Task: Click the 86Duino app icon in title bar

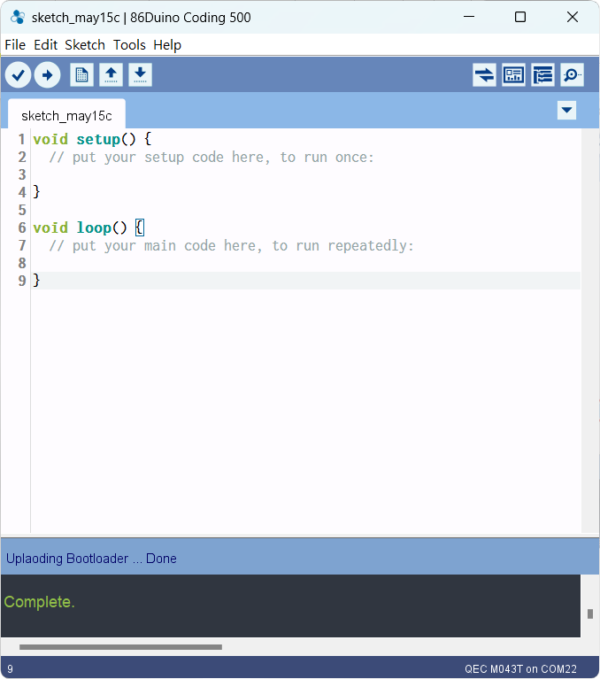Action: (17, 17)
